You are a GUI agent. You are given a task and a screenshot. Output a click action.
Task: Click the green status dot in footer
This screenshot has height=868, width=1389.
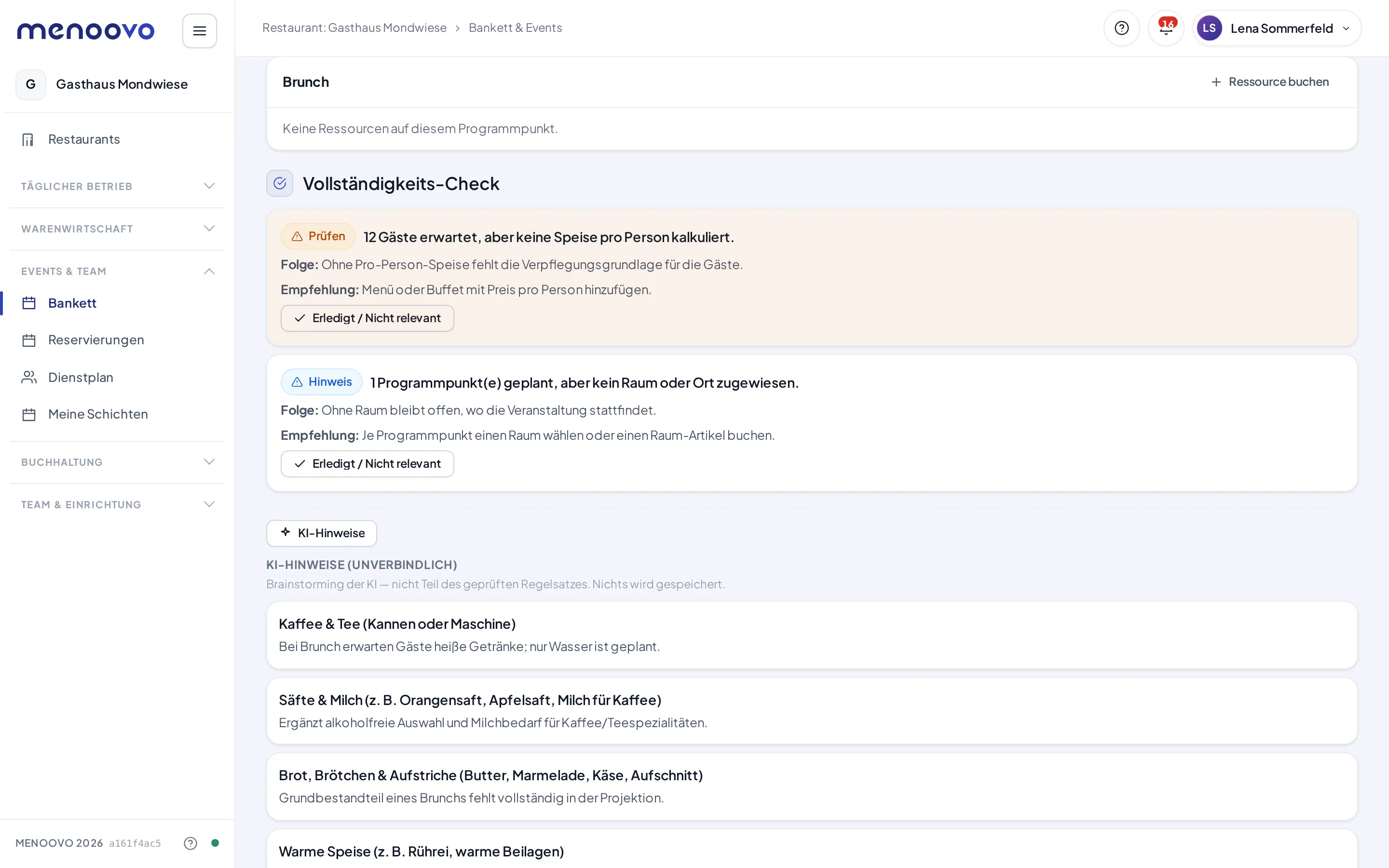click(215, 843)
